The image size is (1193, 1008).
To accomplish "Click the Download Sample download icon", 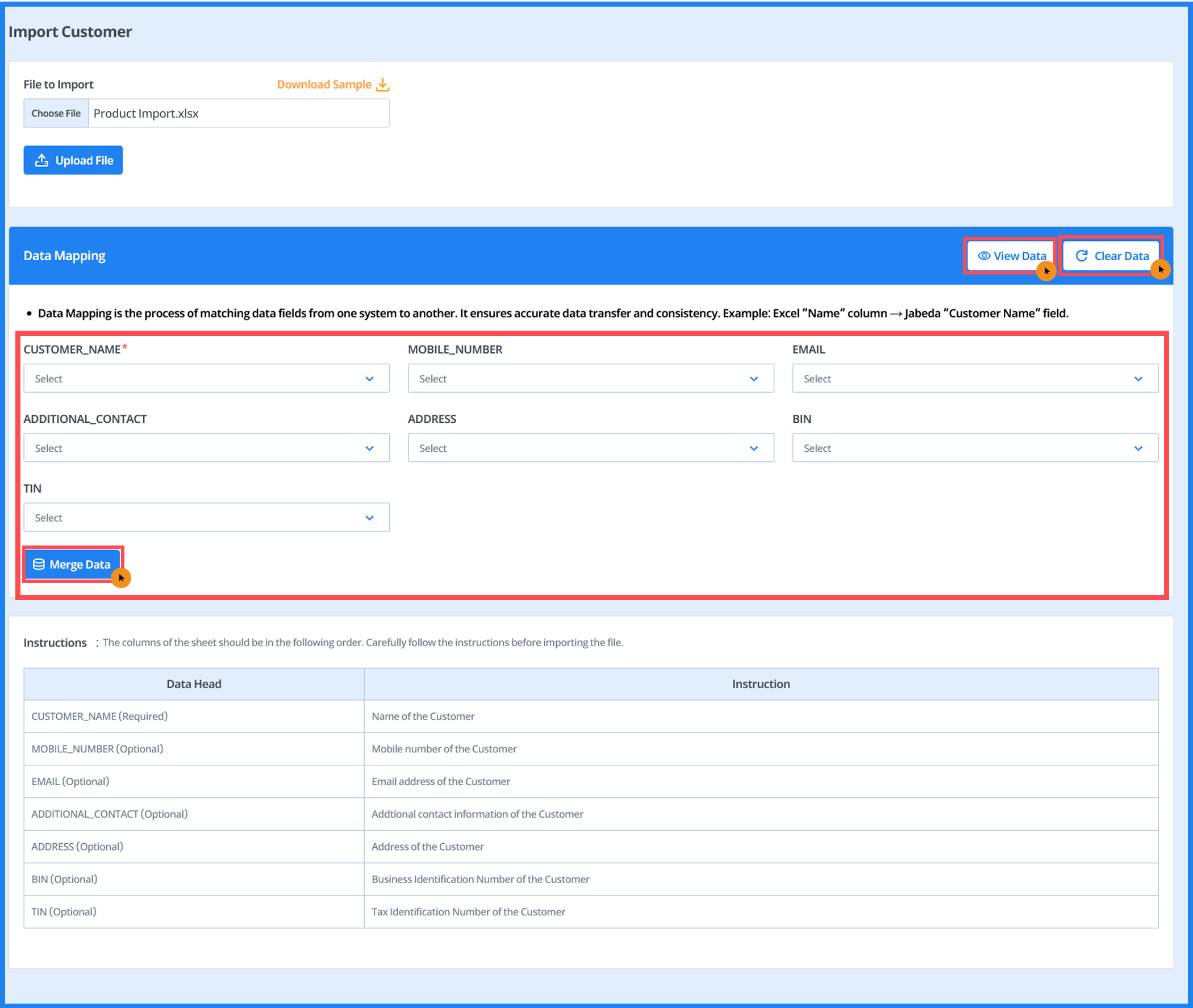I will tap(383, 85).
